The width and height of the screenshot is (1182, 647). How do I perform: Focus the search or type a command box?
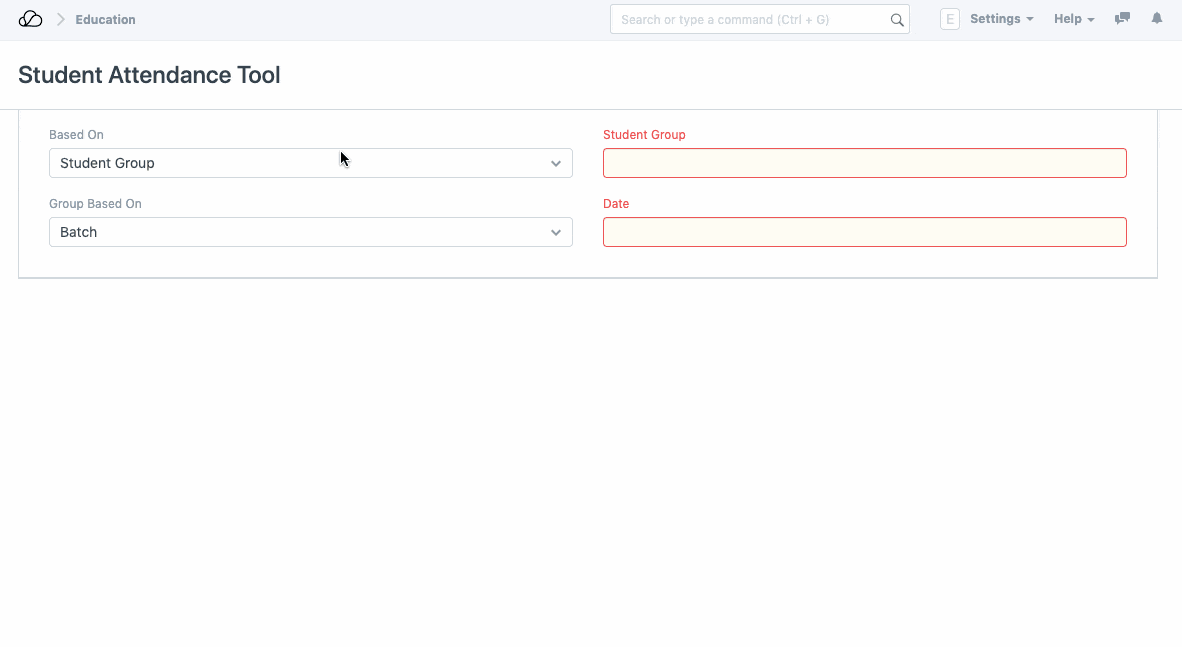pos(750,19)
